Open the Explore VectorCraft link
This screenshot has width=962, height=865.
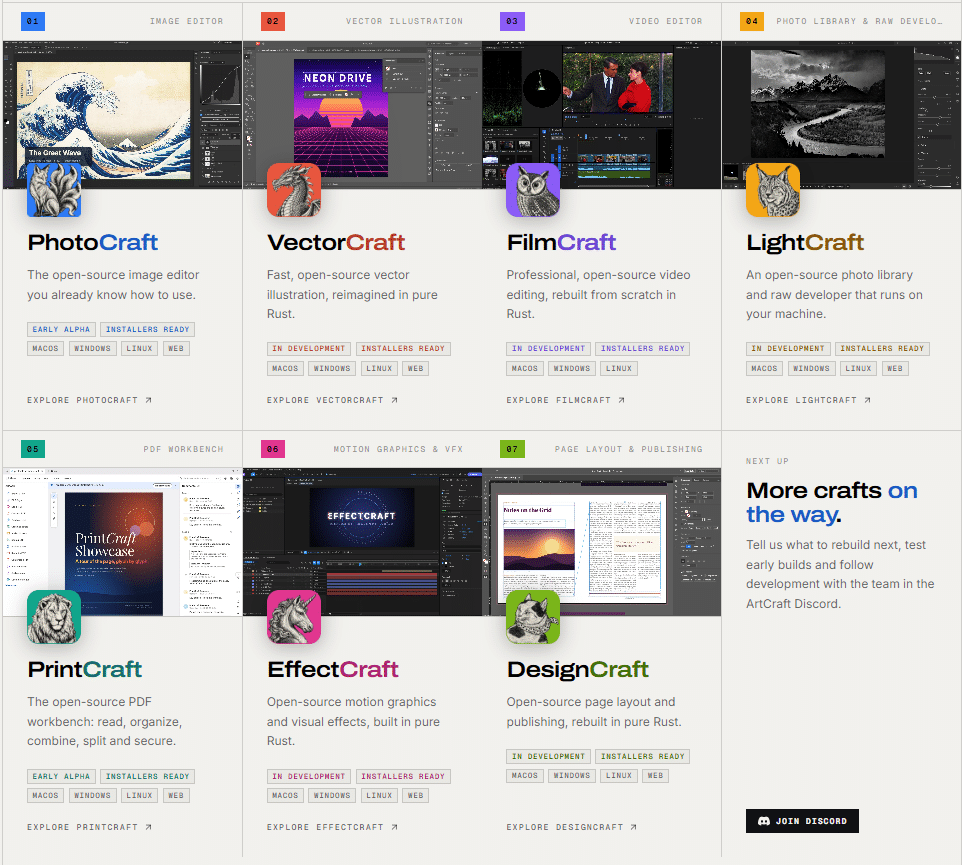tap(333, 400)
